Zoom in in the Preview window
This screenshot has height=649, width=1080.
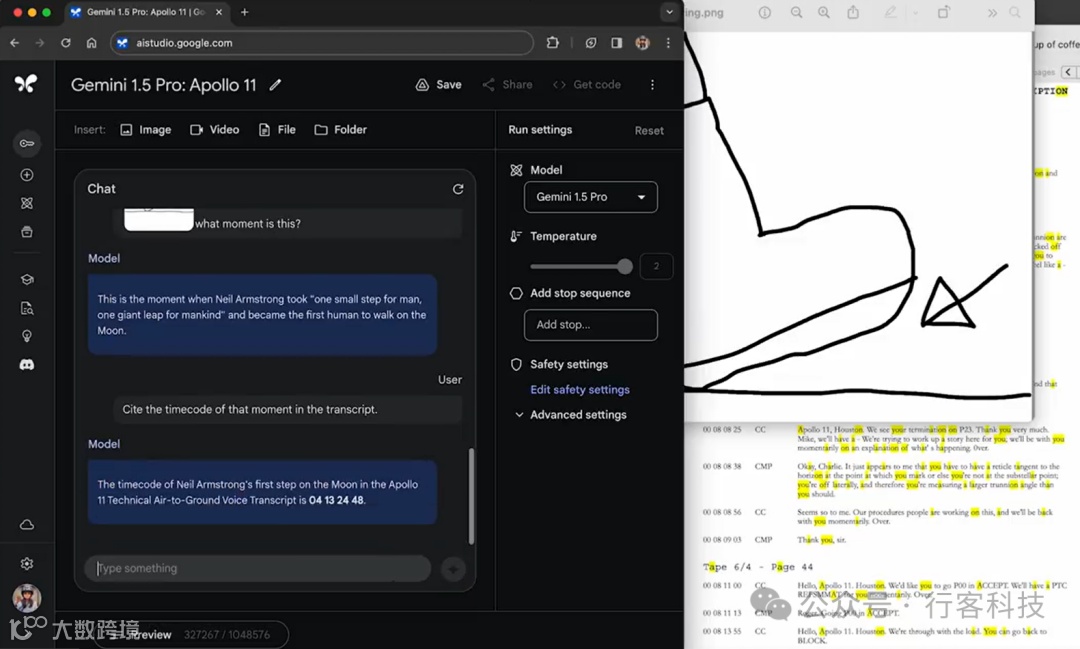pos(824,12)
